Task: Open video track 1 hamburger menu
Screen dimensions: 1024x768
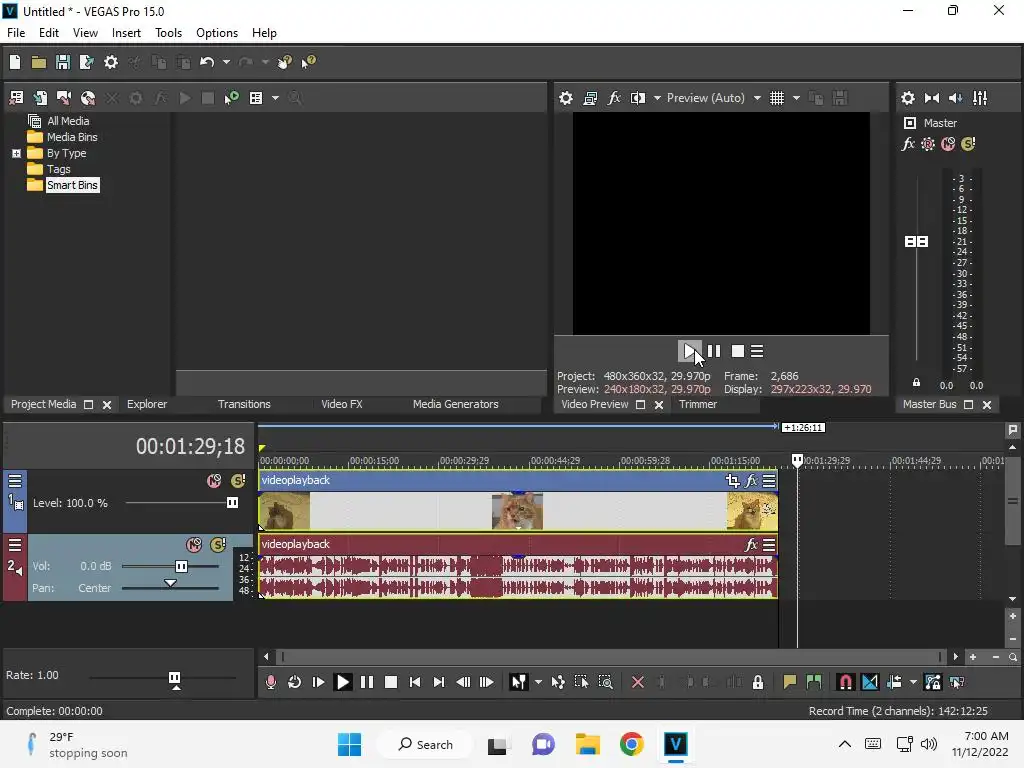Action: [15, 481]
